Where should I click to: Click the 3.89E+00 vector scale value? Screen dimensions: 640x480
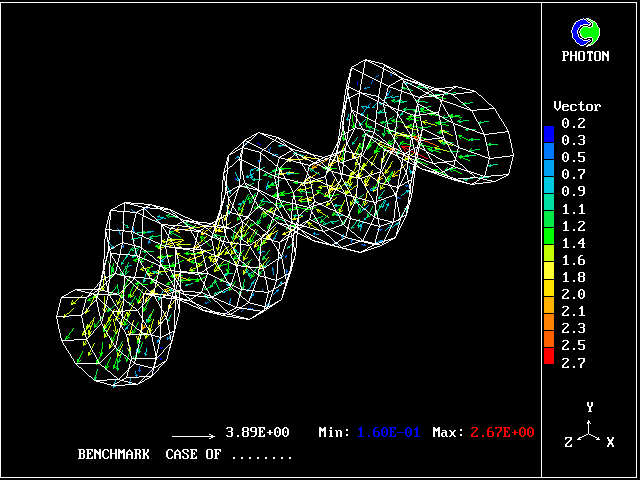point(258,432)
